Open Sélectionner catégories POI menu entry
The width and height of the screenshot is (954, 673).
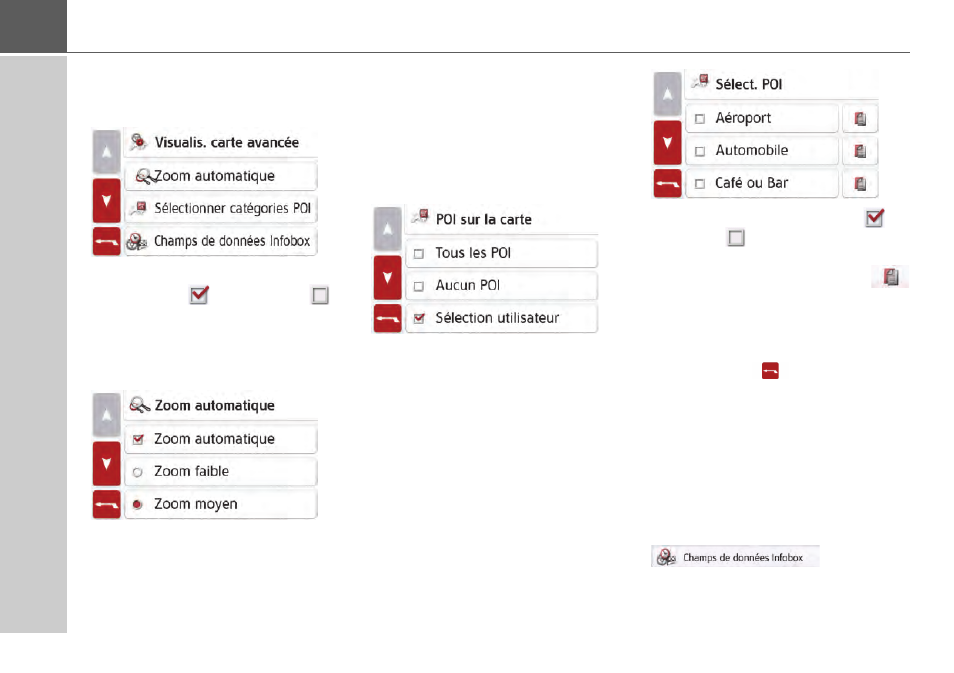click(x=221, y=209)
